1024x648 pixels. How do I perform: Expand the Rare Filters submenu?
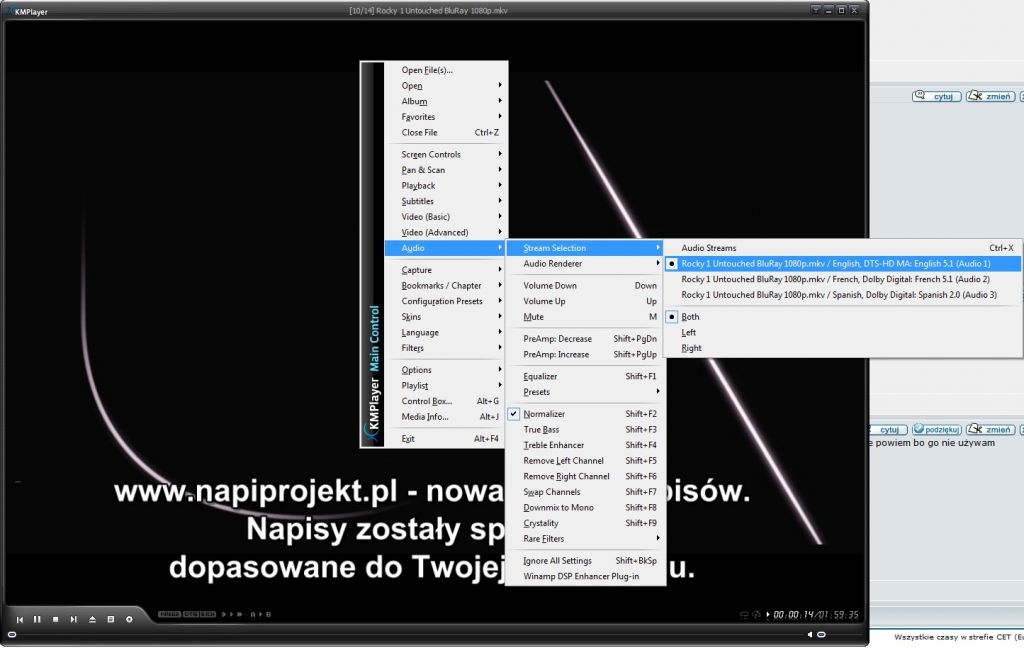click(585, 539)
